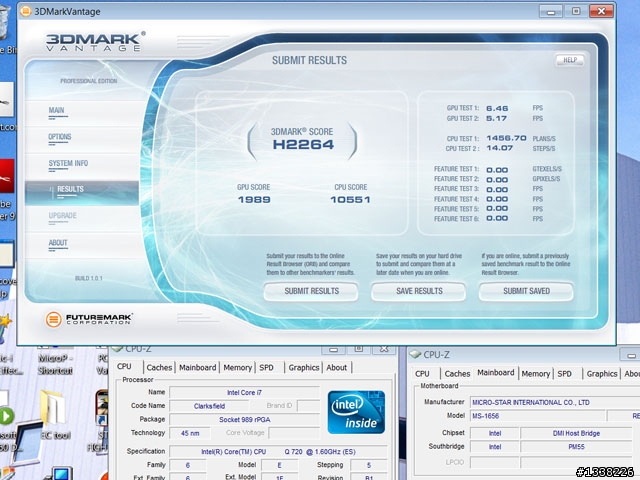
Task: Click the Futuremark Corporation logo icon
Action: pos(53,319)
